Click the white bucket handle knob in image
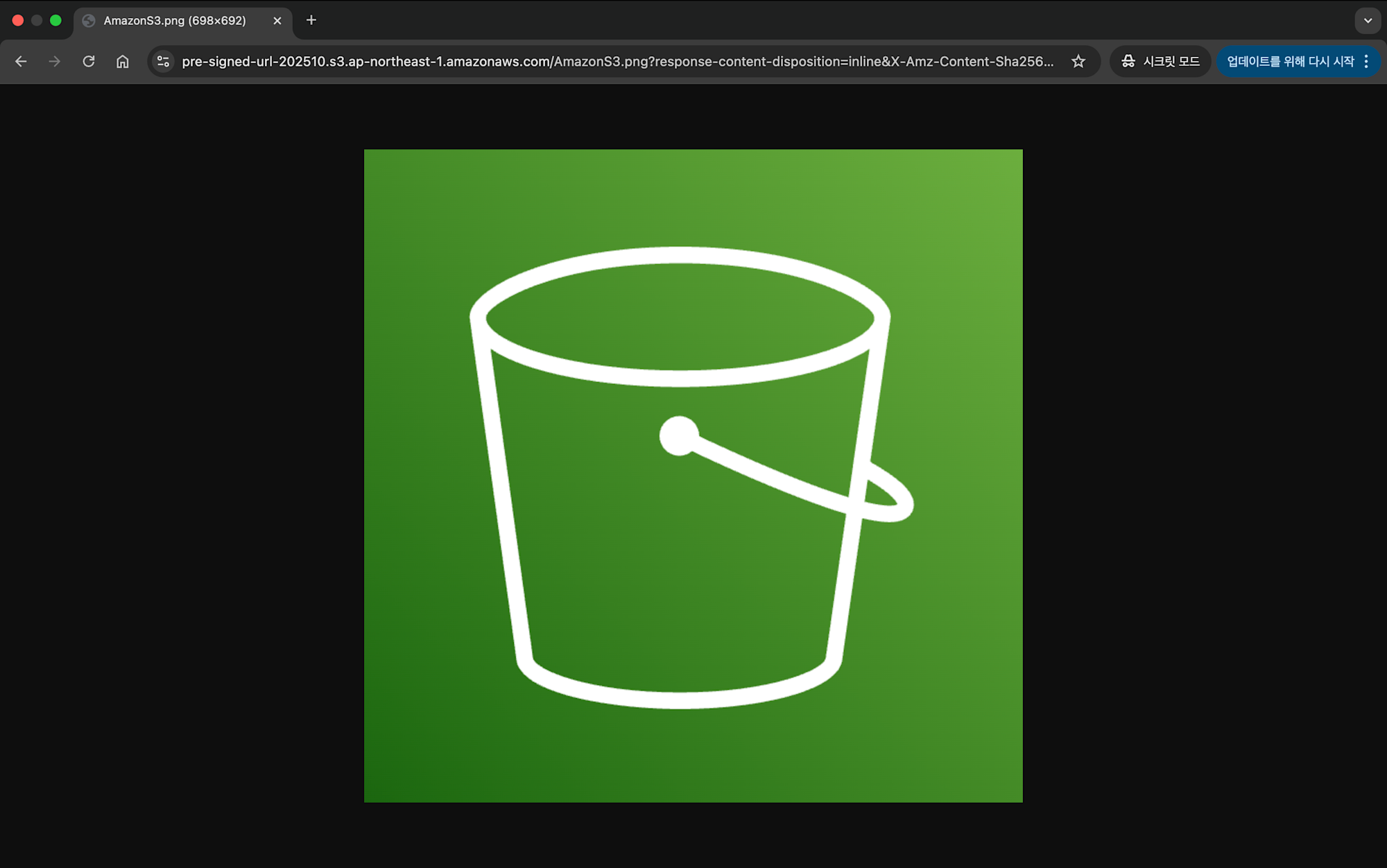The height and width of the screenshot is (868, 1387). click(x=678, y=436)
